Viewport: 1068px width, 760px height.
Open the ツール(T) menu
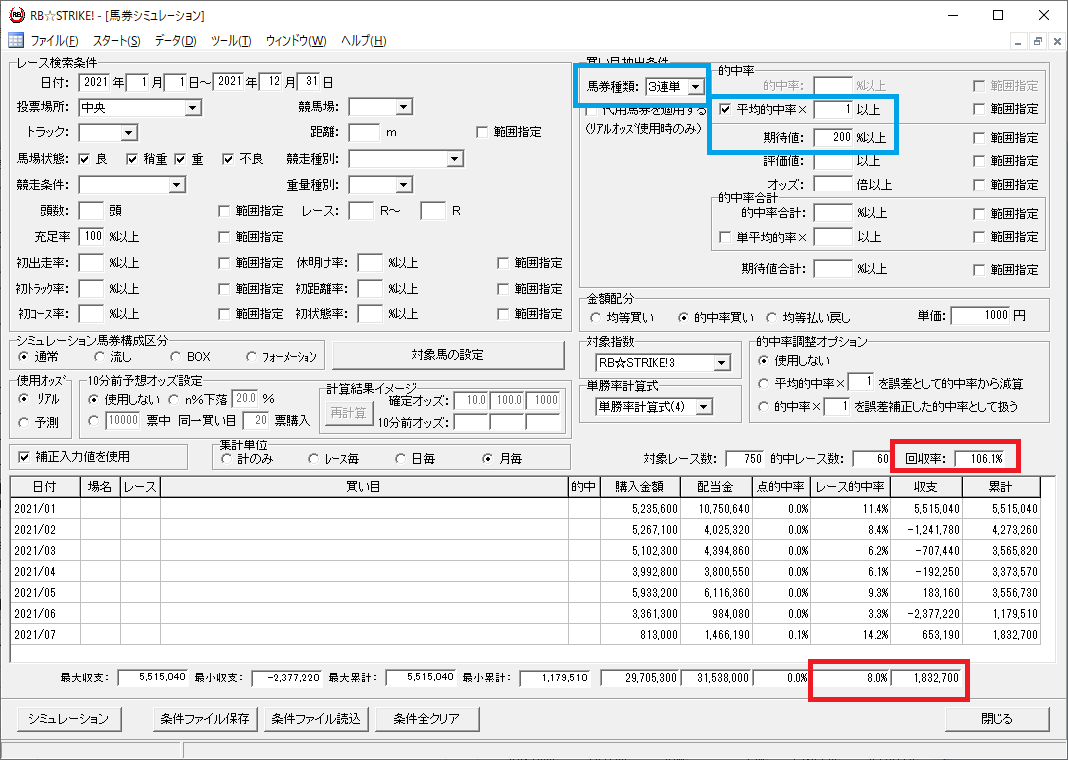231,41
